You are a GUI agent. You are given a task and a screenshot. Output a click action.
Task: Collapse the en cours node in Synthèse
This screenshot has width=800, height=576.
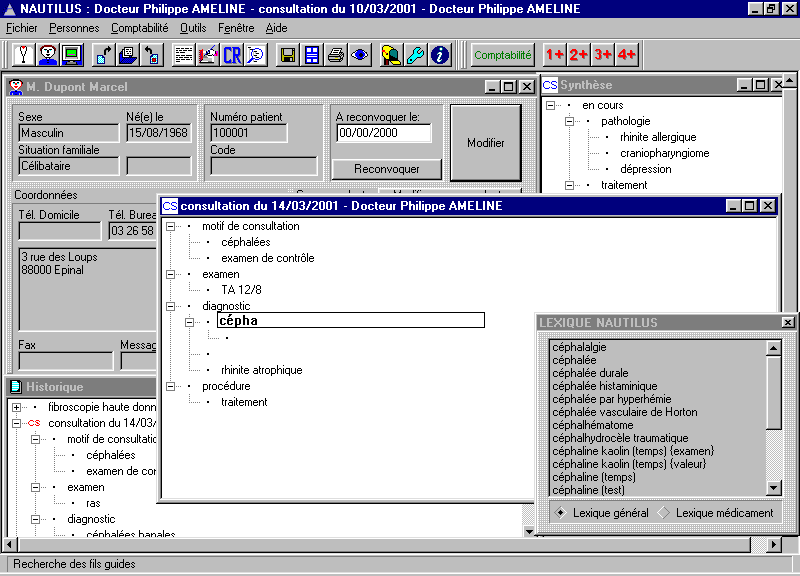coord(551,106)
